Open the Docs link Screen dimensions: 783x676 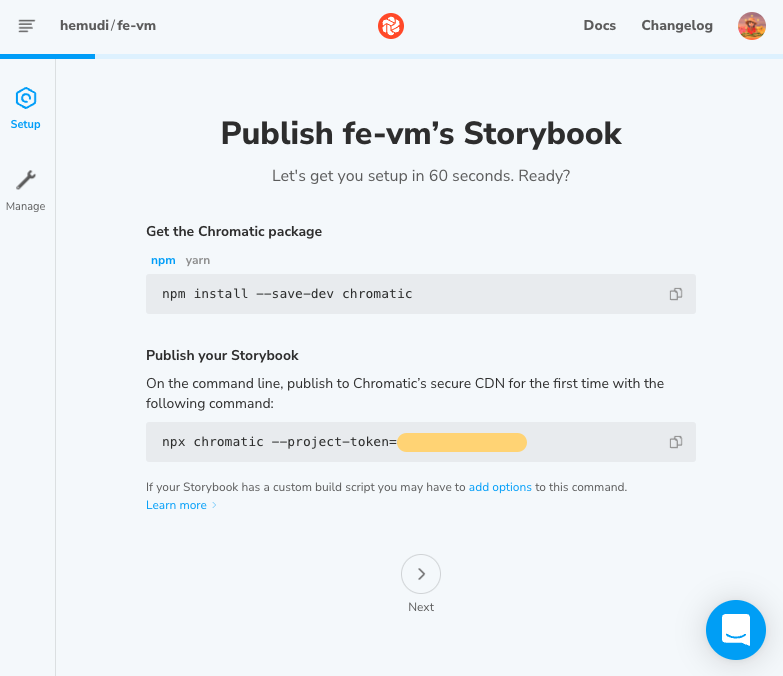(x=599, y=25)
